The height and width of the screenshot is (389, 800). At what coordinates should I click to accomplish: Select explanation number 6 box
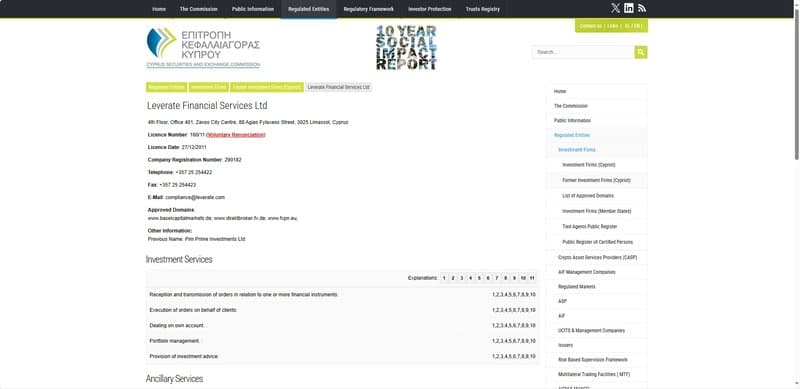[488, 278]
